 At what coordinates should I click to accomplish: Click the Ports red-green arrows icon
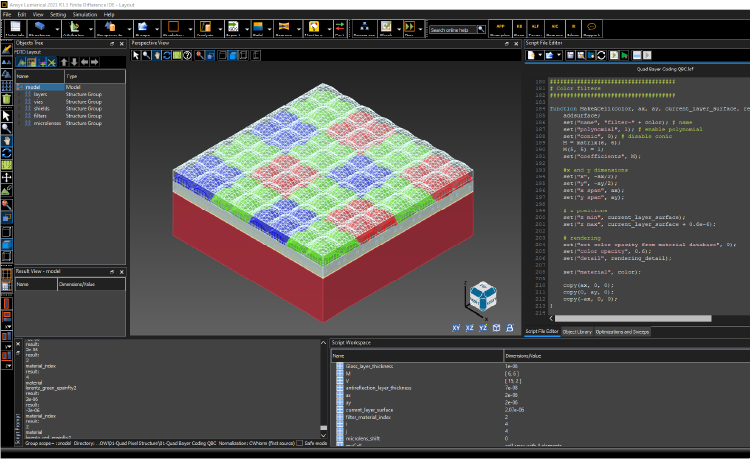pyautogui.click(x=340, y=28)
